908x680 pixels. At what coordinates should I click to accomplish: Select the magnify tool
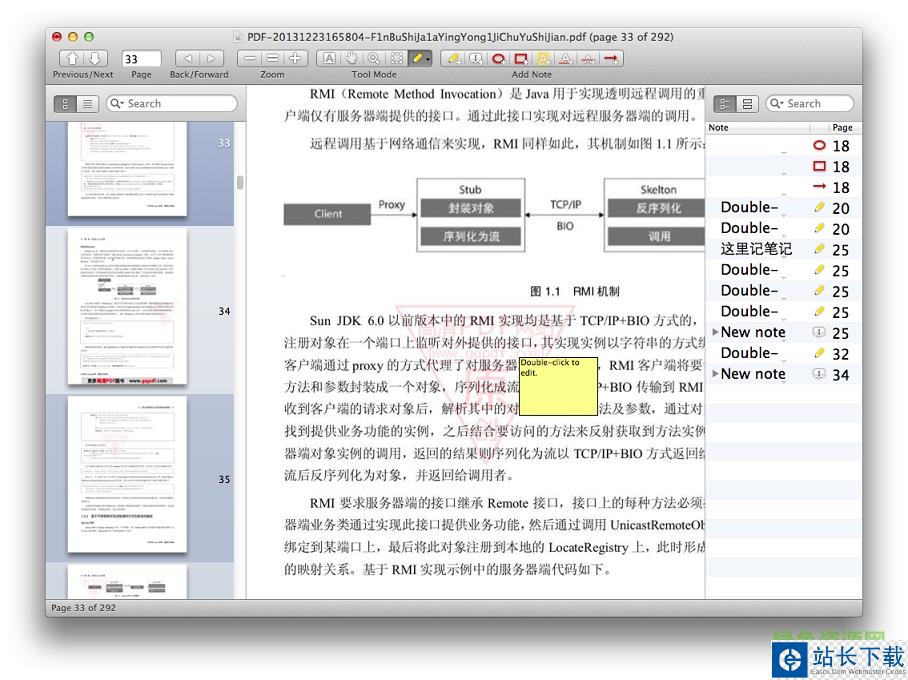(373, 59)
